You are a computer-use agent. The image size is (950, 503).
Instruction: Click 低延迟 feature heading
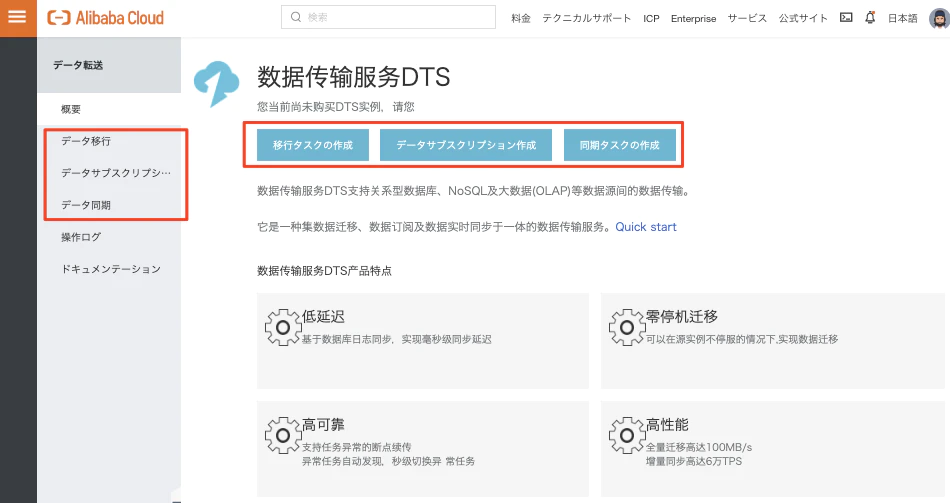[323, 316]
